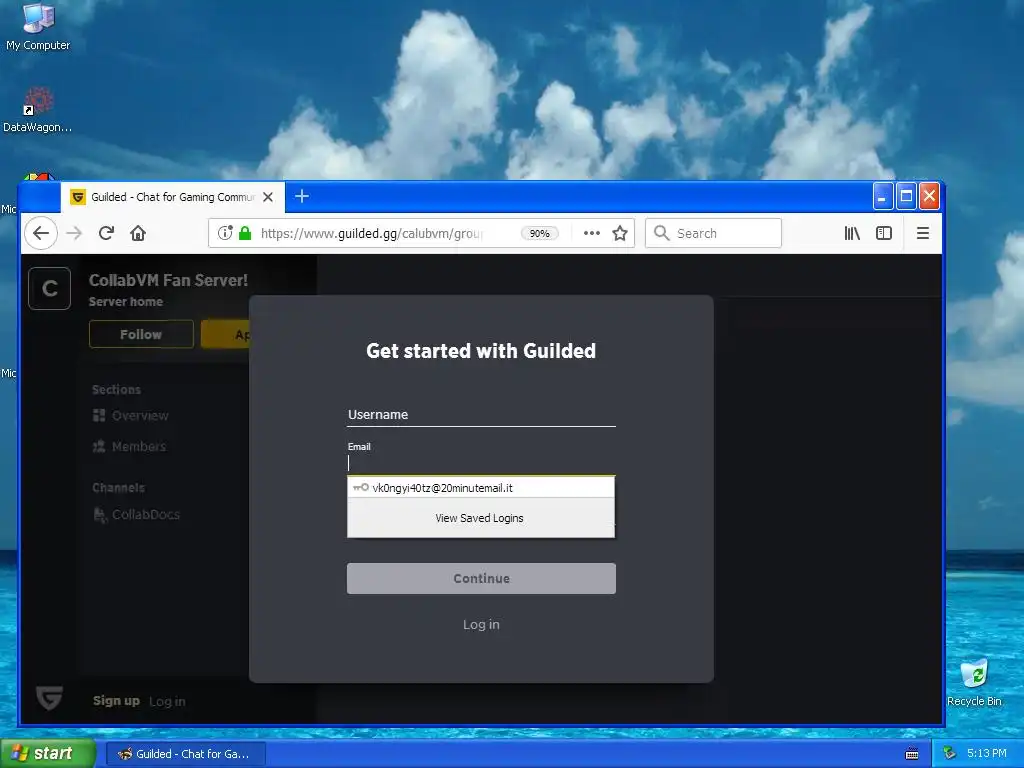Open page actions three-dot menu
1024x768 pixels.
[x=592, y=233]
